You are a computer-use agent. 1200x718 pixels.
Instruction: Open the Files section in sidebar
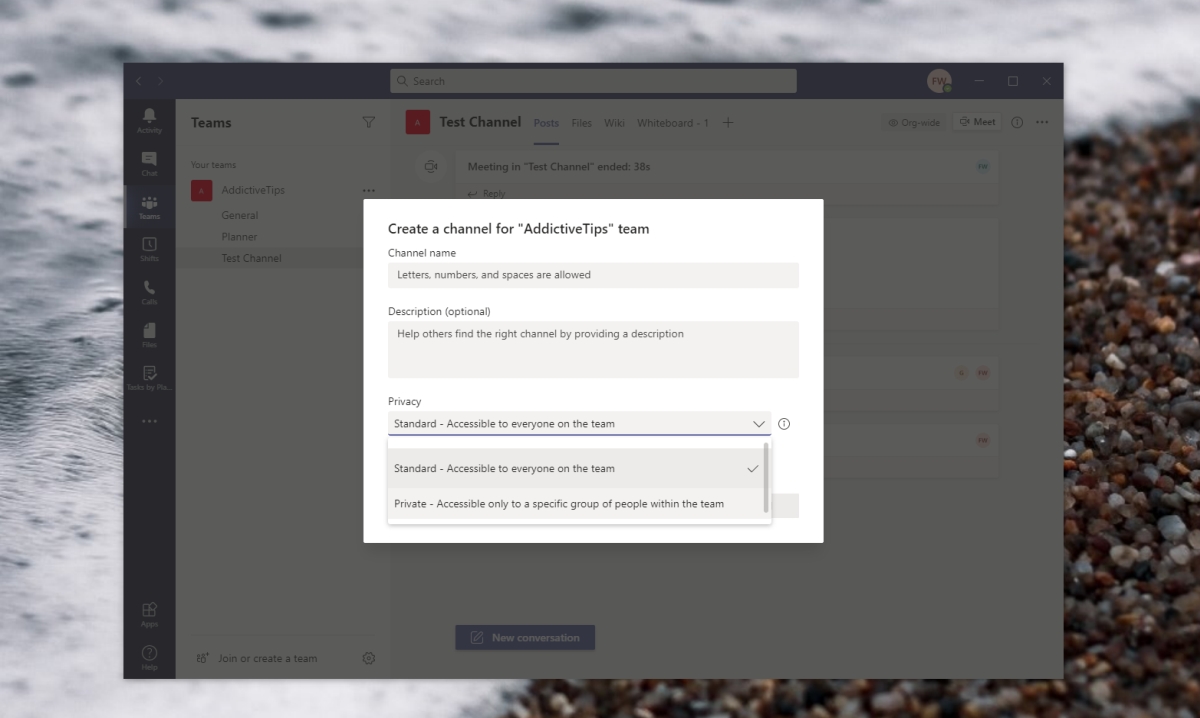tap(149, 334)
